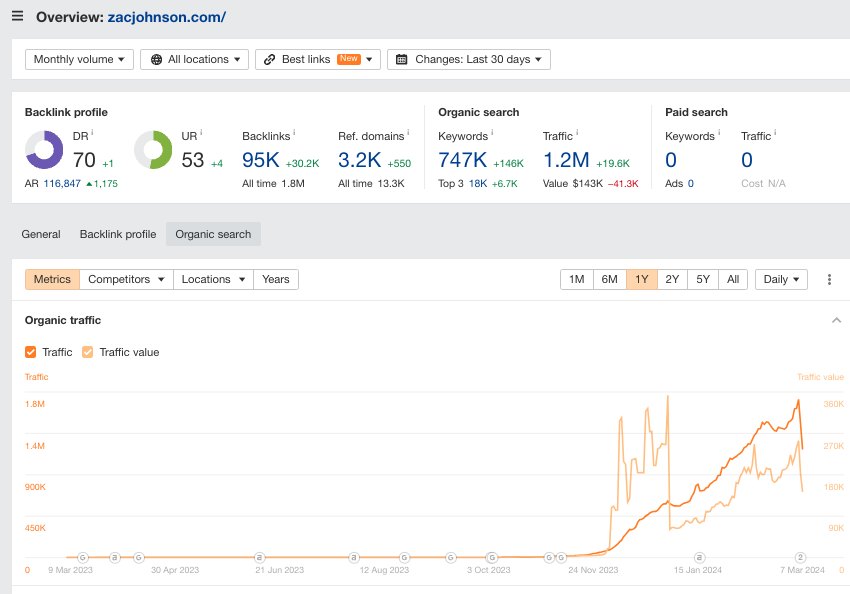Toggle the Traffic value checkbox
850x594 pixels.
coord(88,352)
